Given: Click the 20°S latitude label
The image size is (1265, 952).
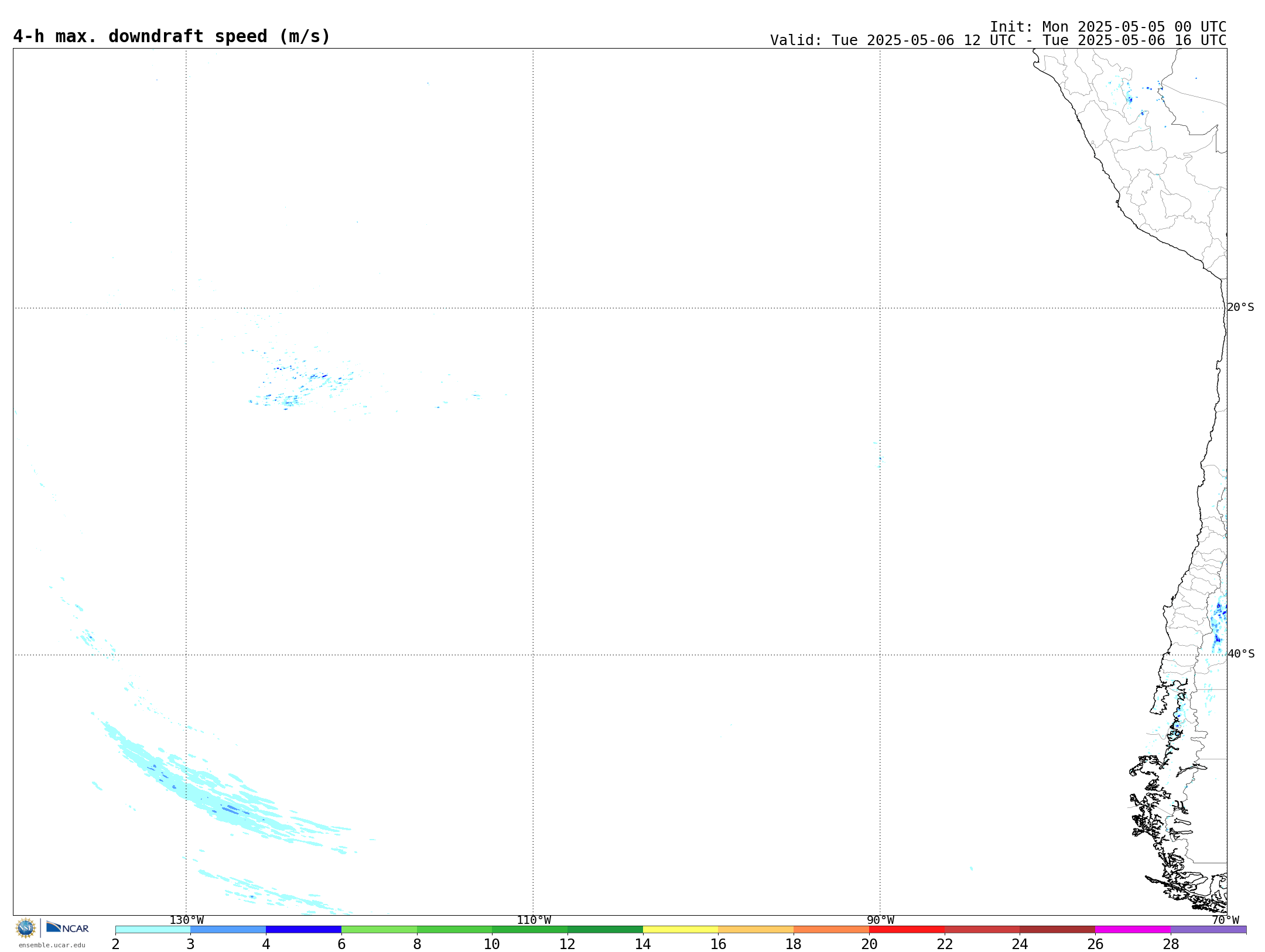Looking at the screenshot, I should click(x=1240, y=307).
